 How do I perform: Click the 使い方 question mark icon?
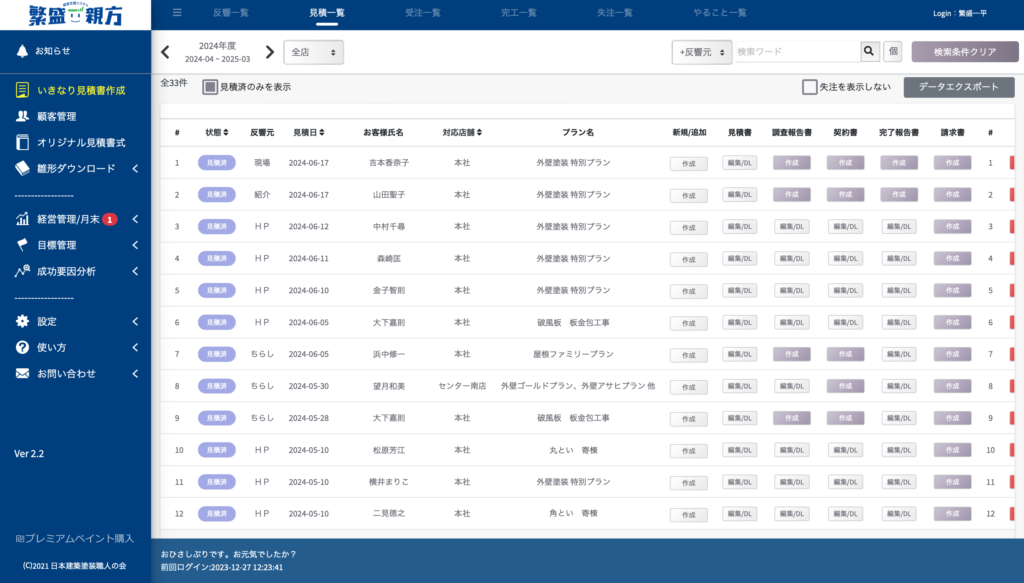point(22,347)
